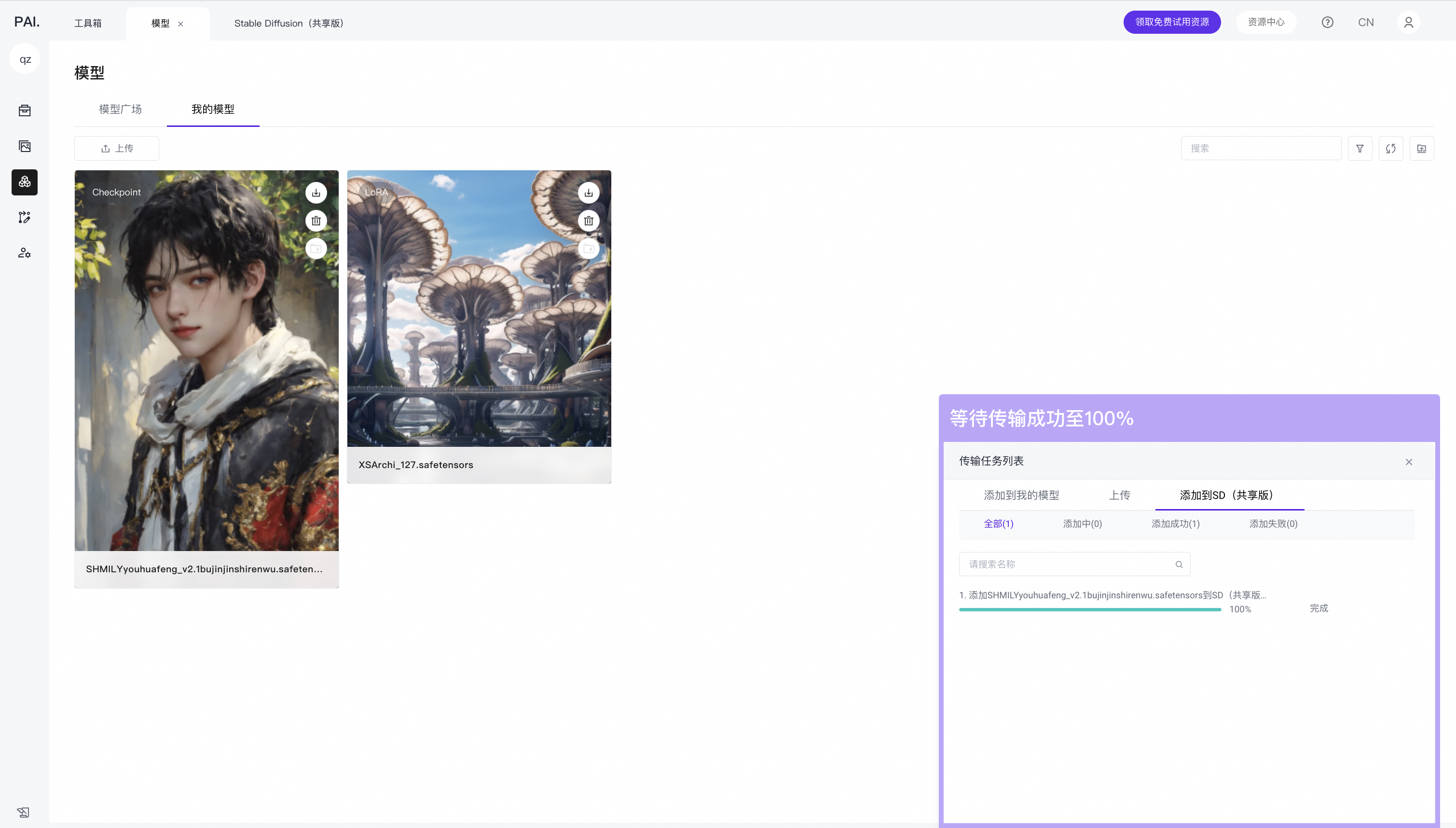Open the 上传 tab in task list

pyautogui.click(x=1120, y=496)
